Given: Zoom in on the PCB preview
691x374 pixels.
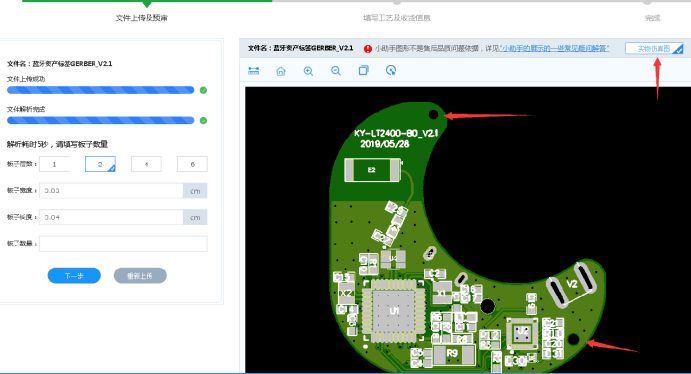Looking at the screenshot, I should point(308,71).
